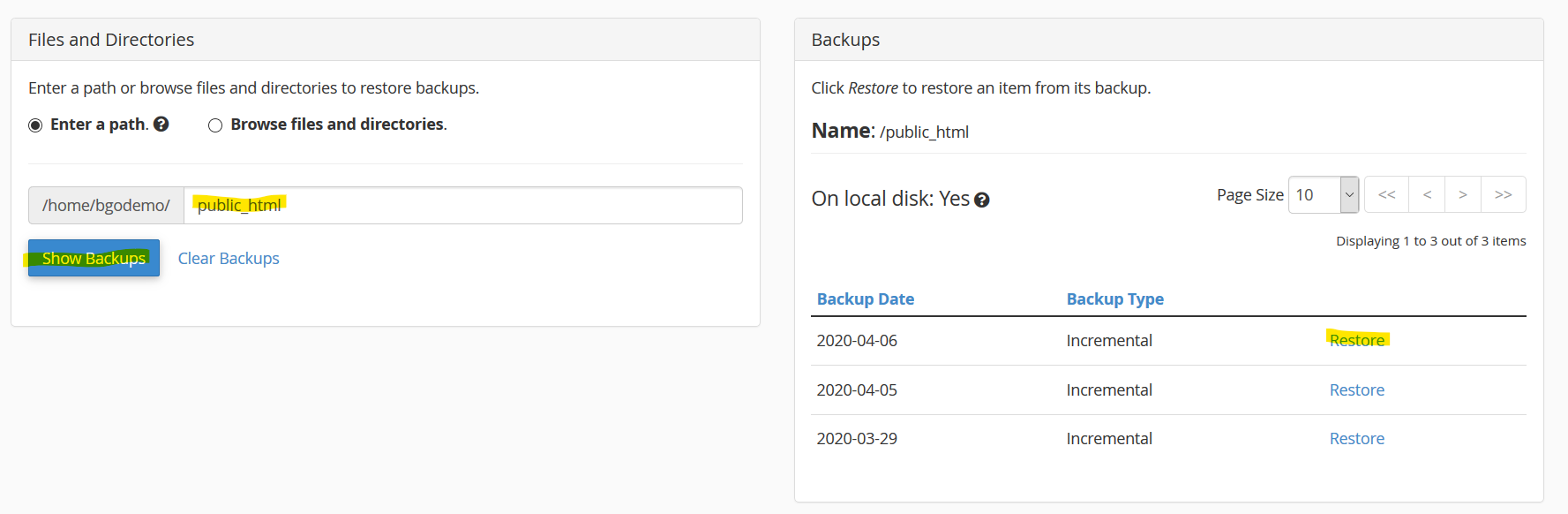Image resolution: width=1568 pixels, height=514 pixels.
Task: Click the 2020-04-06 backup date cell
Action: tap(857, 340)
